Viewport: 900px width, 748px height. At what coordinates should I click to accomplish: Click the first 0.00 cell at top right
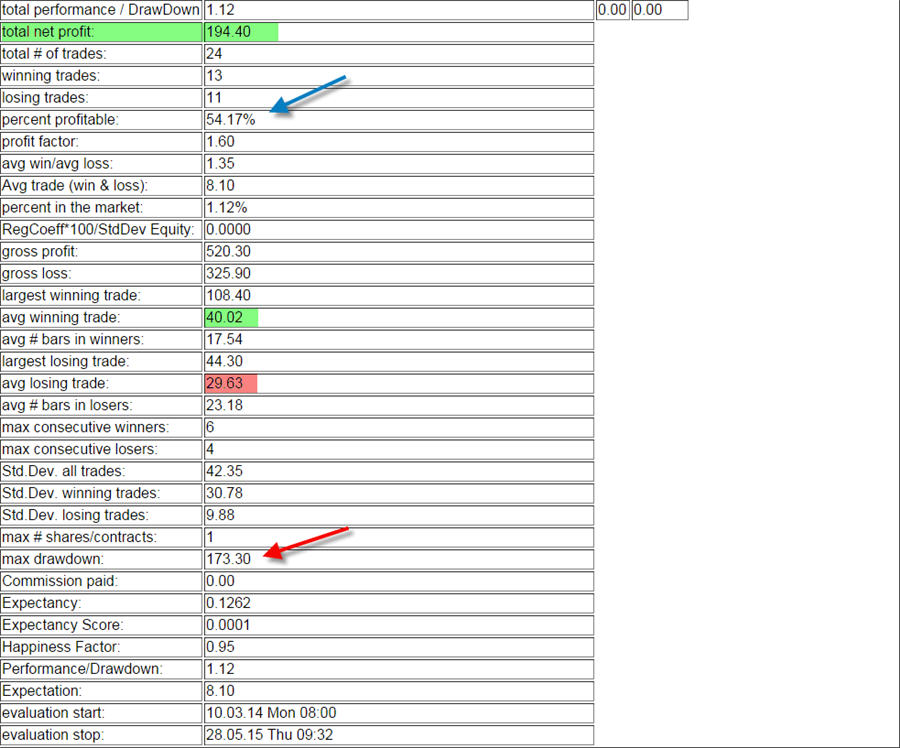click(x=611, y=10)
